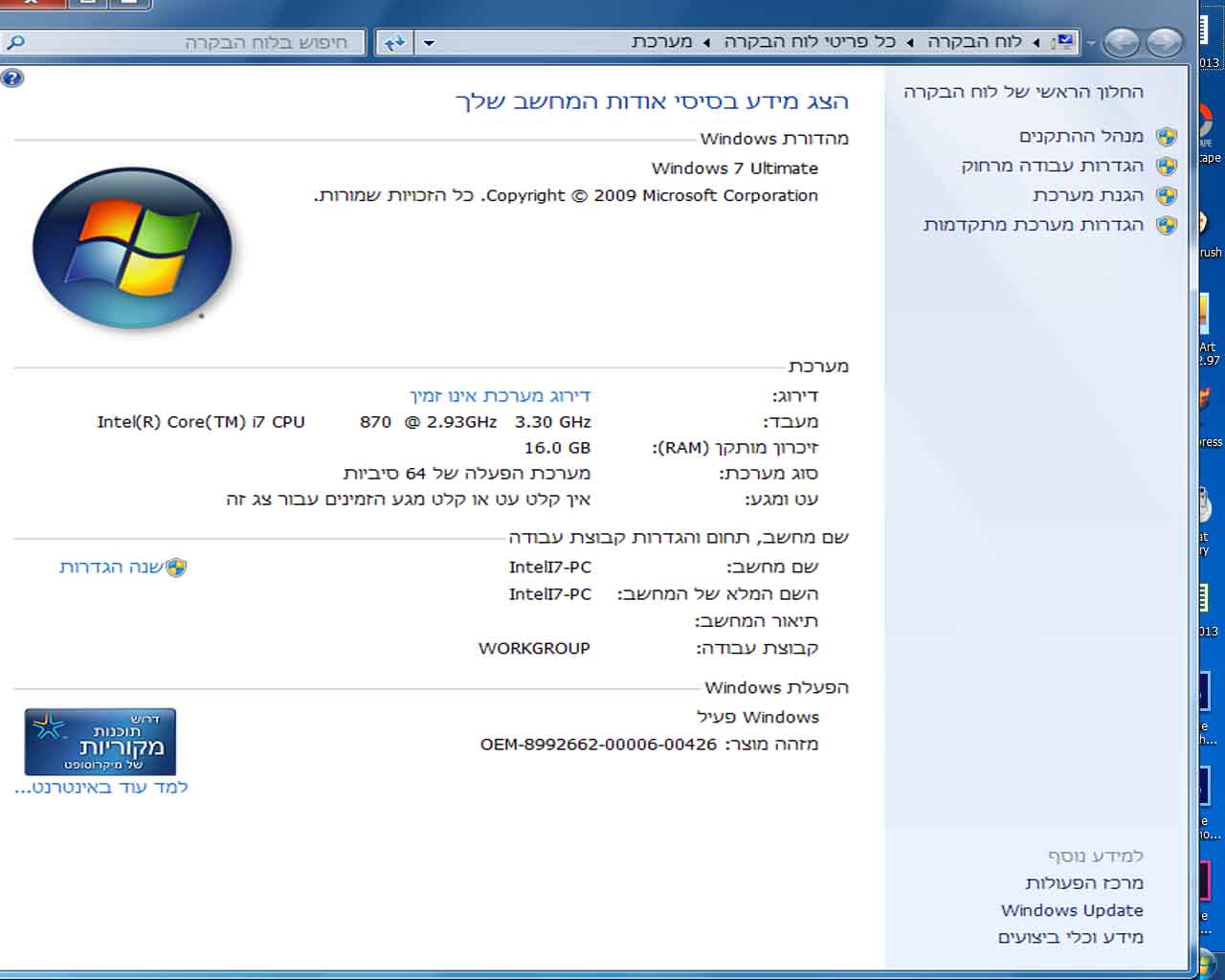The width and height of the screenshot is (1225, 980).
Task: Click the Intel7-PC value beside שם מחשב
Action: point(550,568)
